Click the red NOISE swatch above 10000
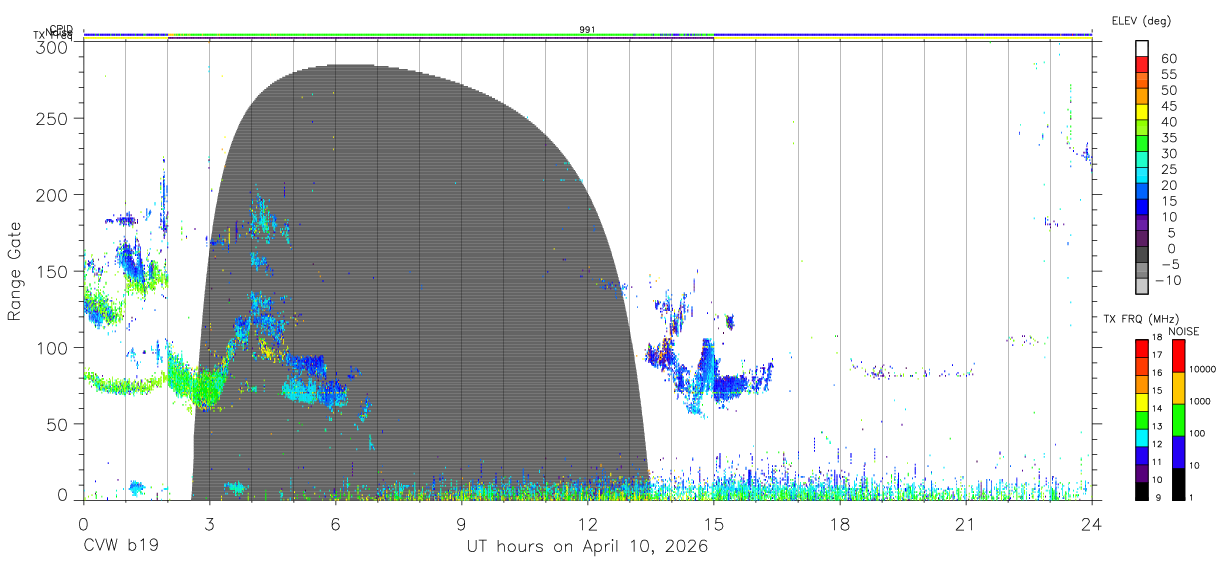Image resolution: width=1228 pixels, height=567 pixels. (1177, 355)
